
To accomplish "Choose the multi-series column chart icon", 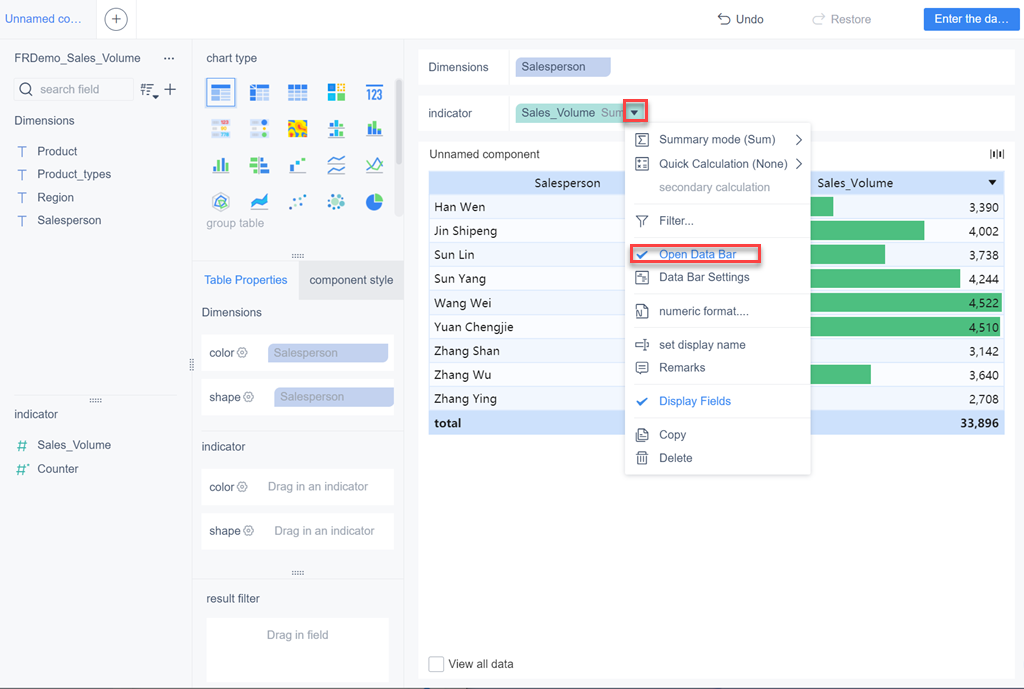I will pos(221,165).
